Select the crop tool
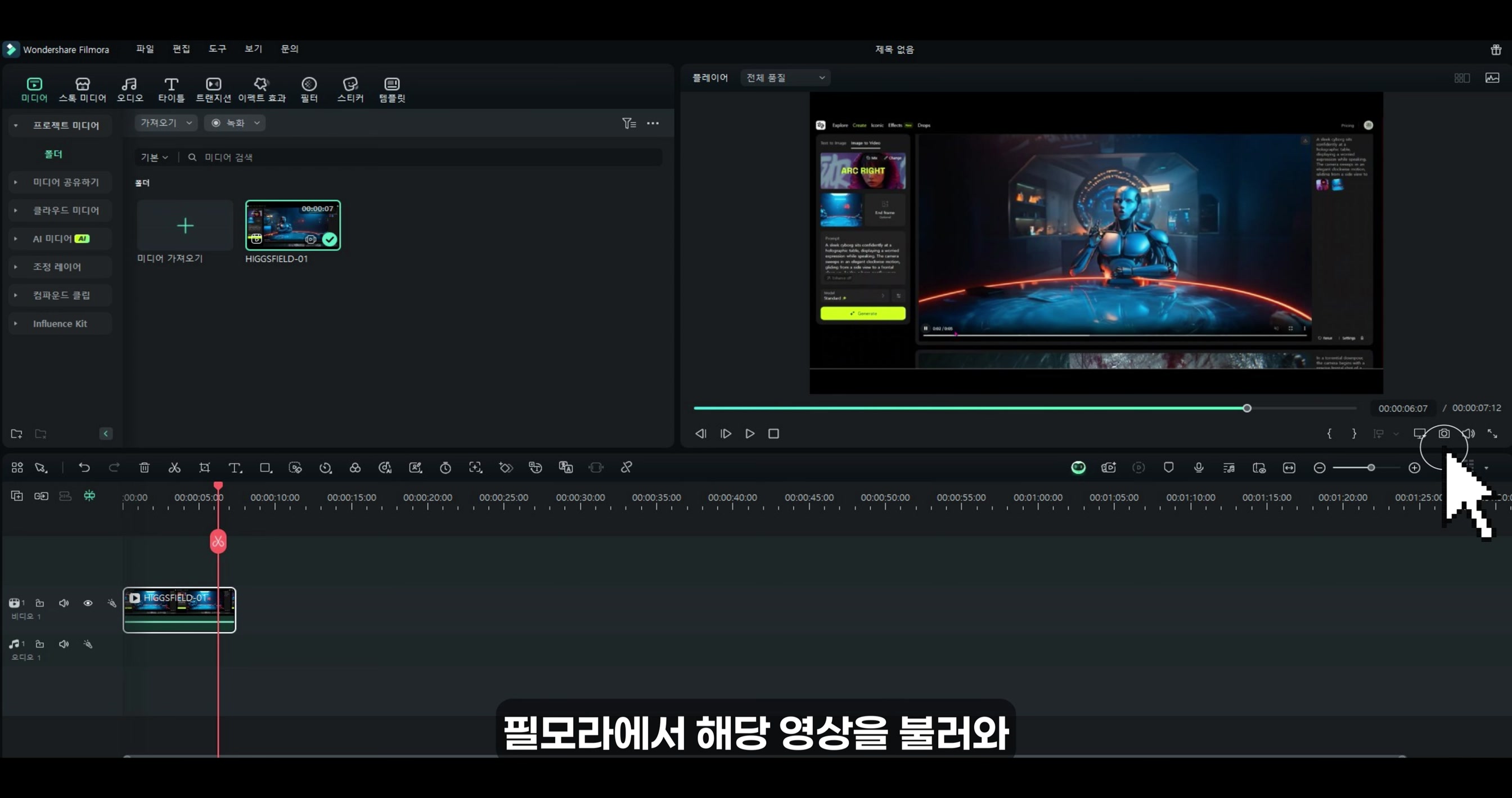The image size is (1512, 798). (204, 468)
